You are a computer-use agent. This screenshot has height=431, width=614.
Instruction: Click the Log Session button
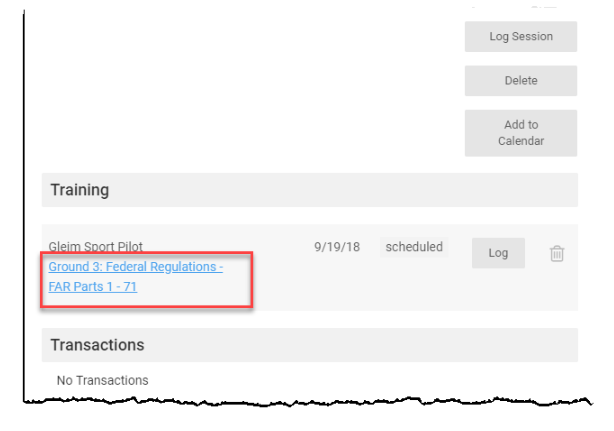521,36
